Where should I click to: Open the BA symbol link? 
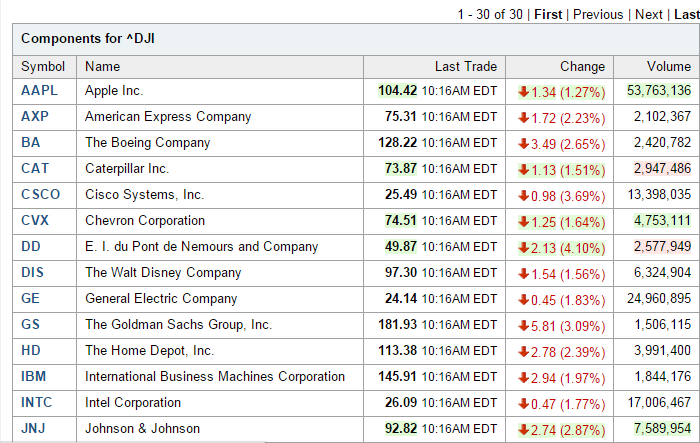click(x=31, y=142)
